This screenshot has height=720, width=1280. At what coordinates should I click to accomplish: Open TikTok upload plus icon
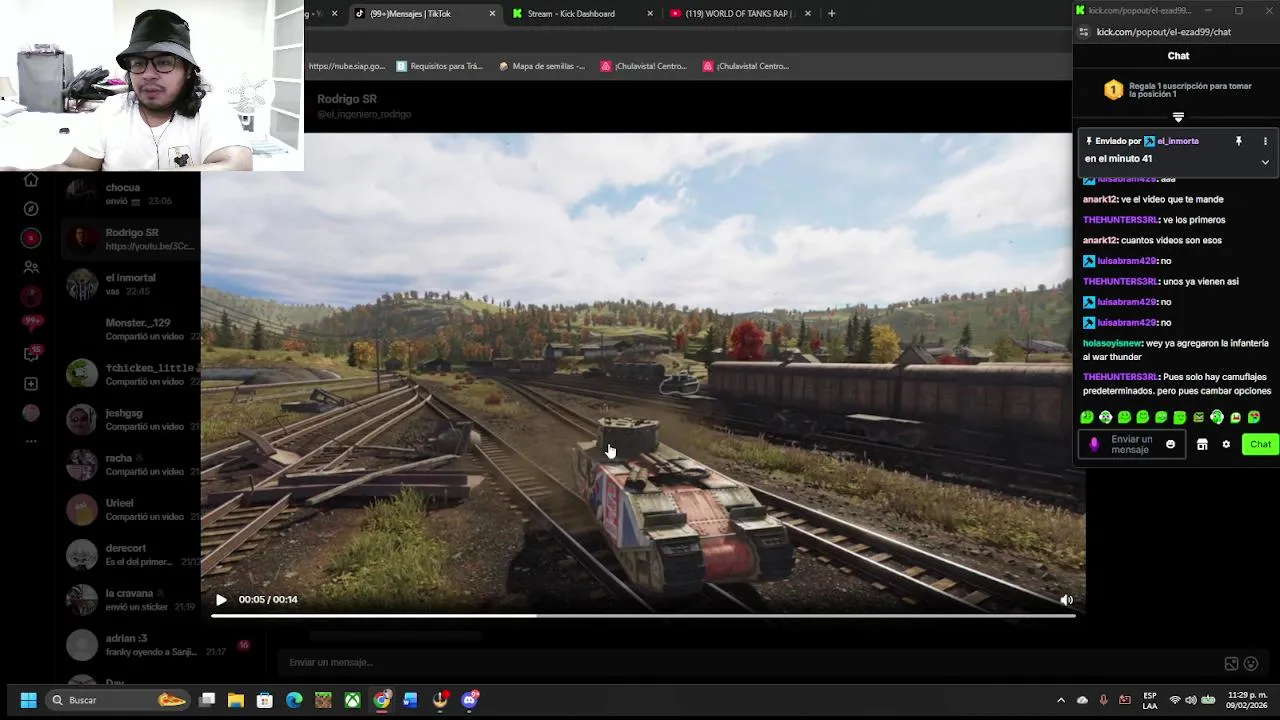pos(31,384)
